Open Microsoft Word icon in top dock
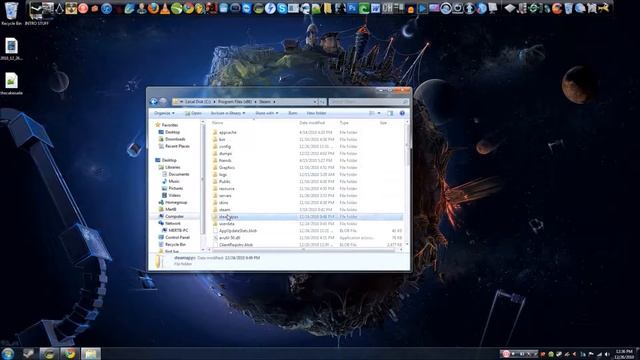 pyautogui.click(x=375, y=8)
